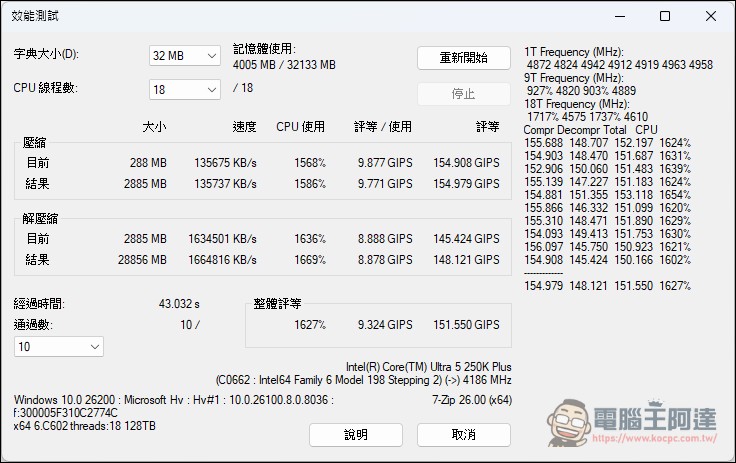Click the x64 6.C602 threads:18 128TB line

(x=84, y=426)
